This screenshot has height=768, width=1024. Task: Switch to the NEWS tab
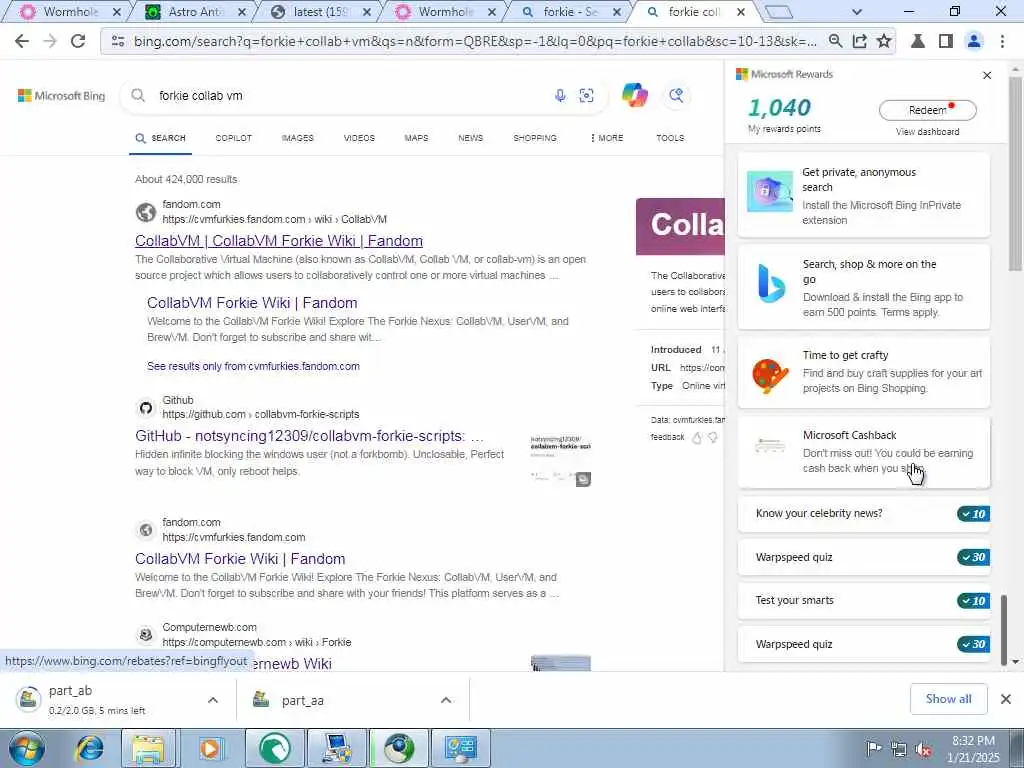(x=470, y=138)
